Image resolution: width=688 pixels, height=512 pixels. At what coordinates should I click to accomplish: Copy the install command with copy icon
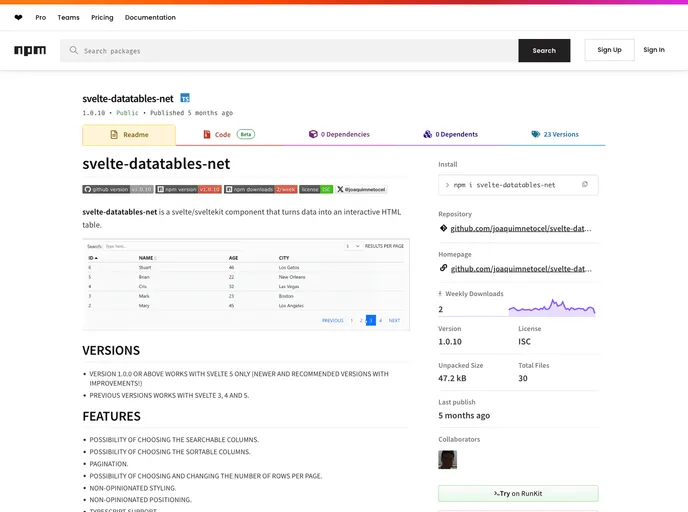[x=585, y=184]
